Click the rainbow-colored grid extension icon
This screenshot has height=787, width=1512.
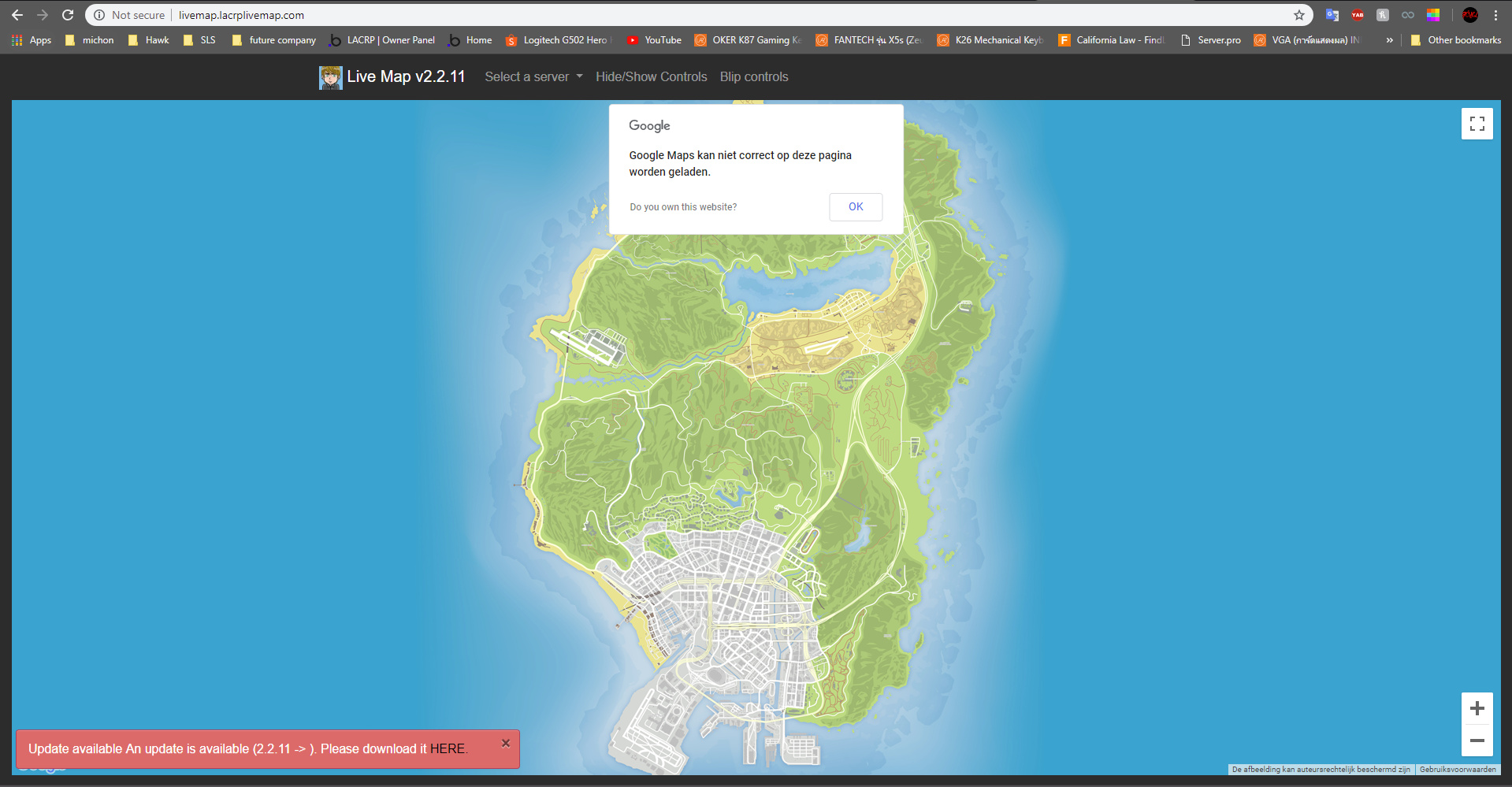point(1433,14)
